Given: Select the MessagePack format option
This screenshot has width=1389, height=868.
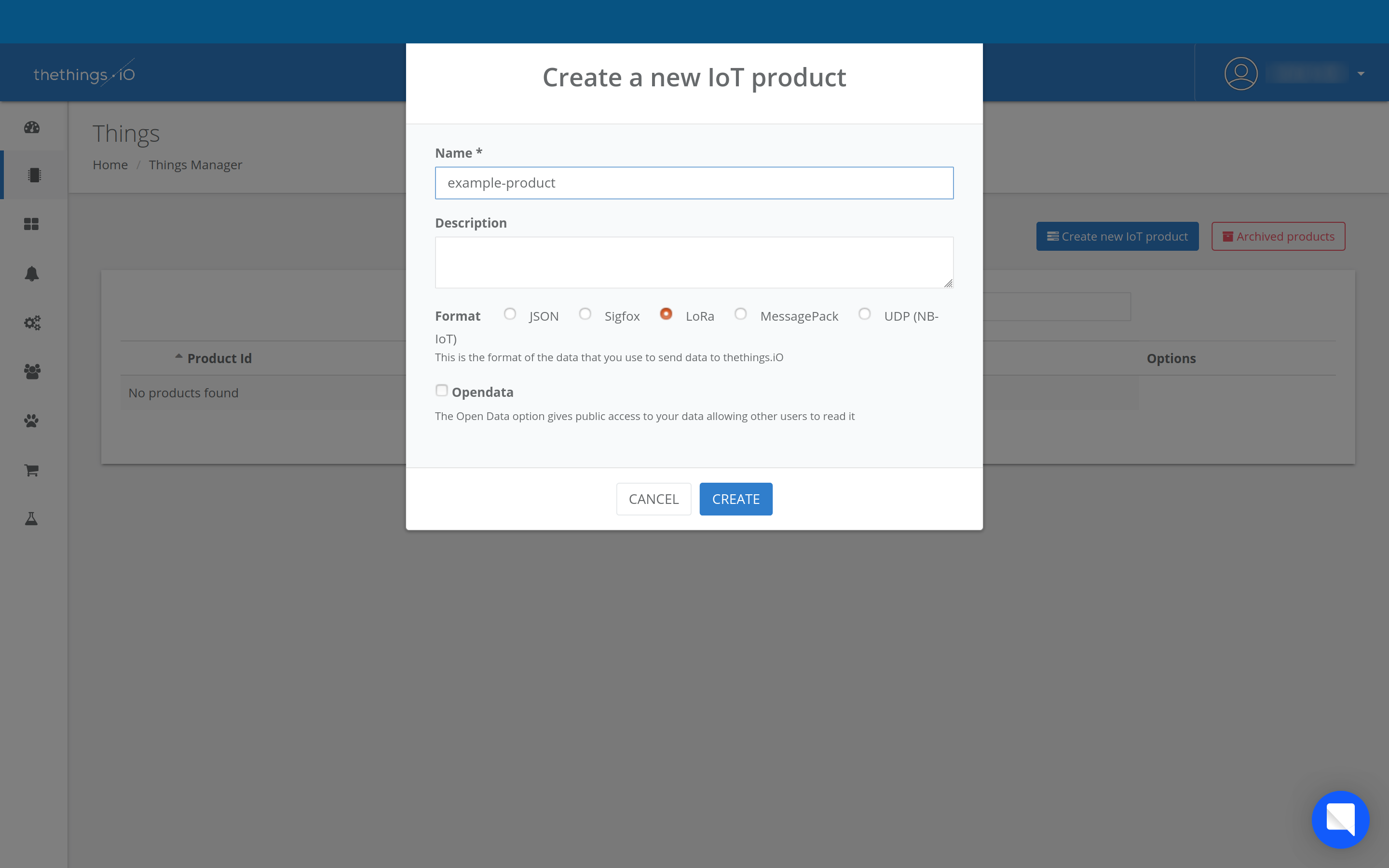Looking at the screenshot, I should 740,314.
